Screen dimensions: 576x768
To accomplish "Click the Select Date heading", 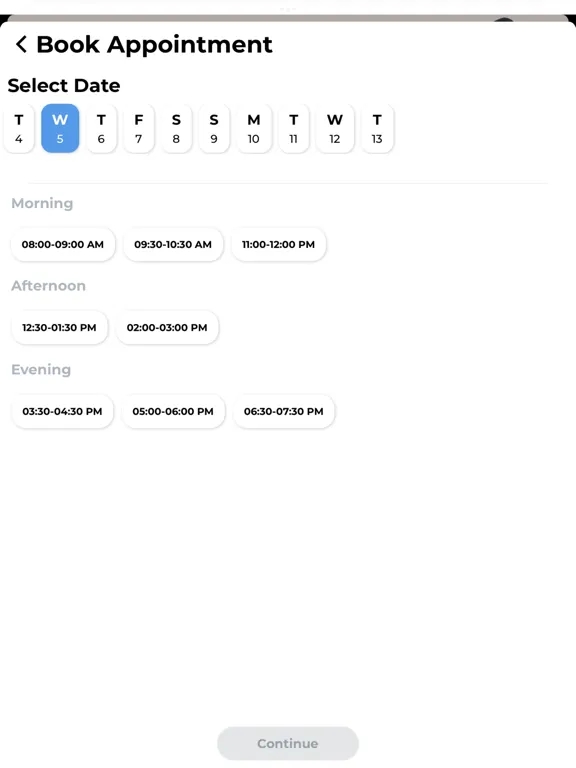I will [x=64, y=85].
